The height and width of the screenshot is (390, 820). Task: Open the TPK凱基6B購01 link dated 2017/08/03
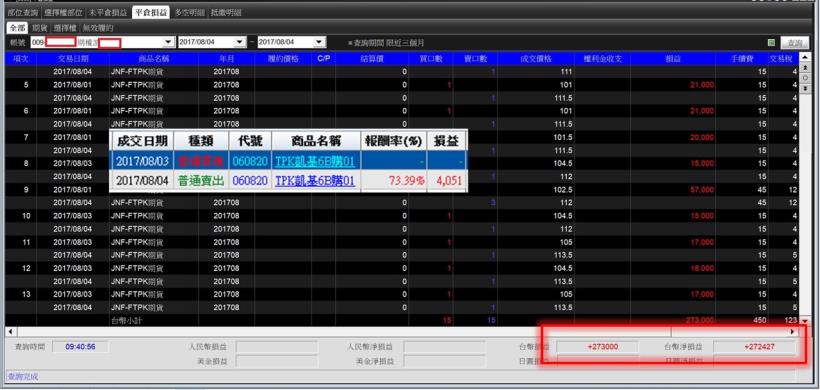pos(315,161)
